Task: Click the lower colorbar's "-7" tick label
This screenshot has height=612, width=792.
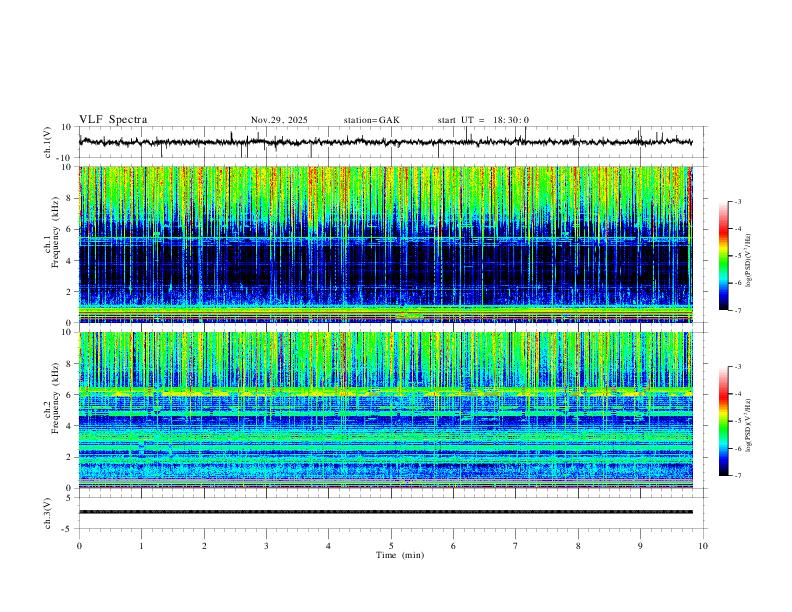Action: (737, 476)
